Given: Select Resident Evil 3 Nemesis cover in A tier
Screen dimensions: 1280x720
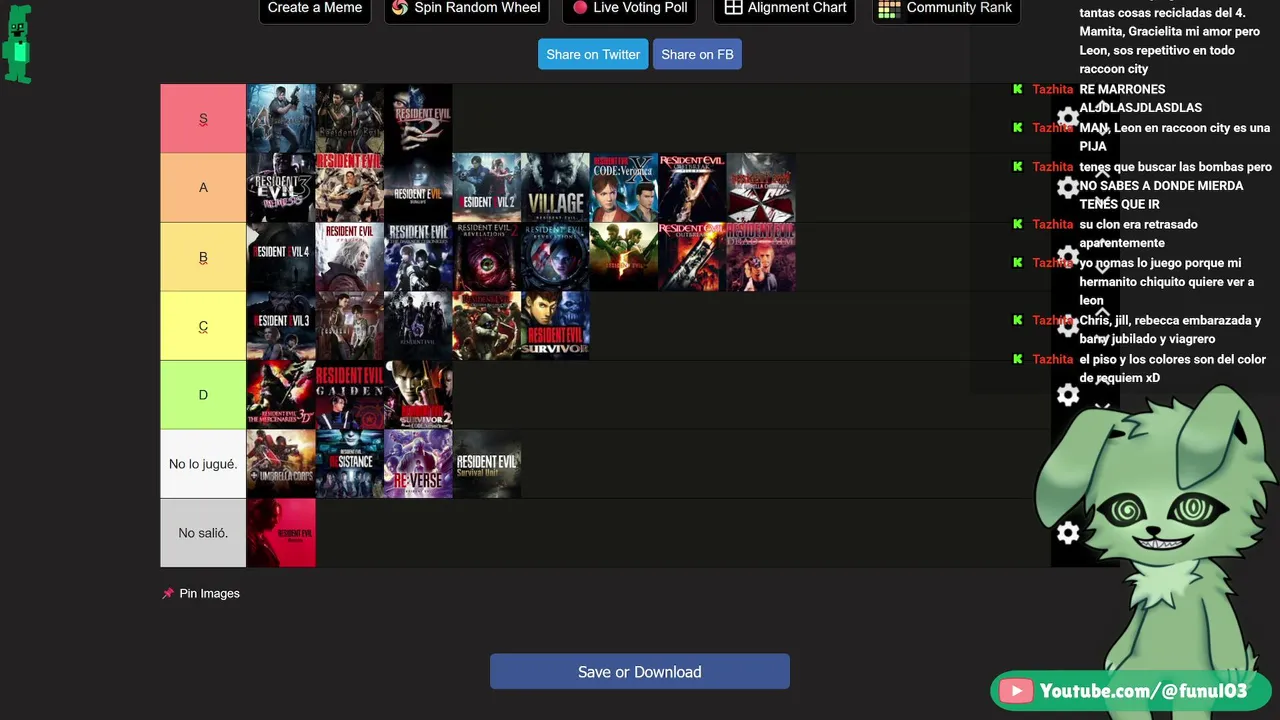Looking at the screenshot, I should tap(281, 188).
